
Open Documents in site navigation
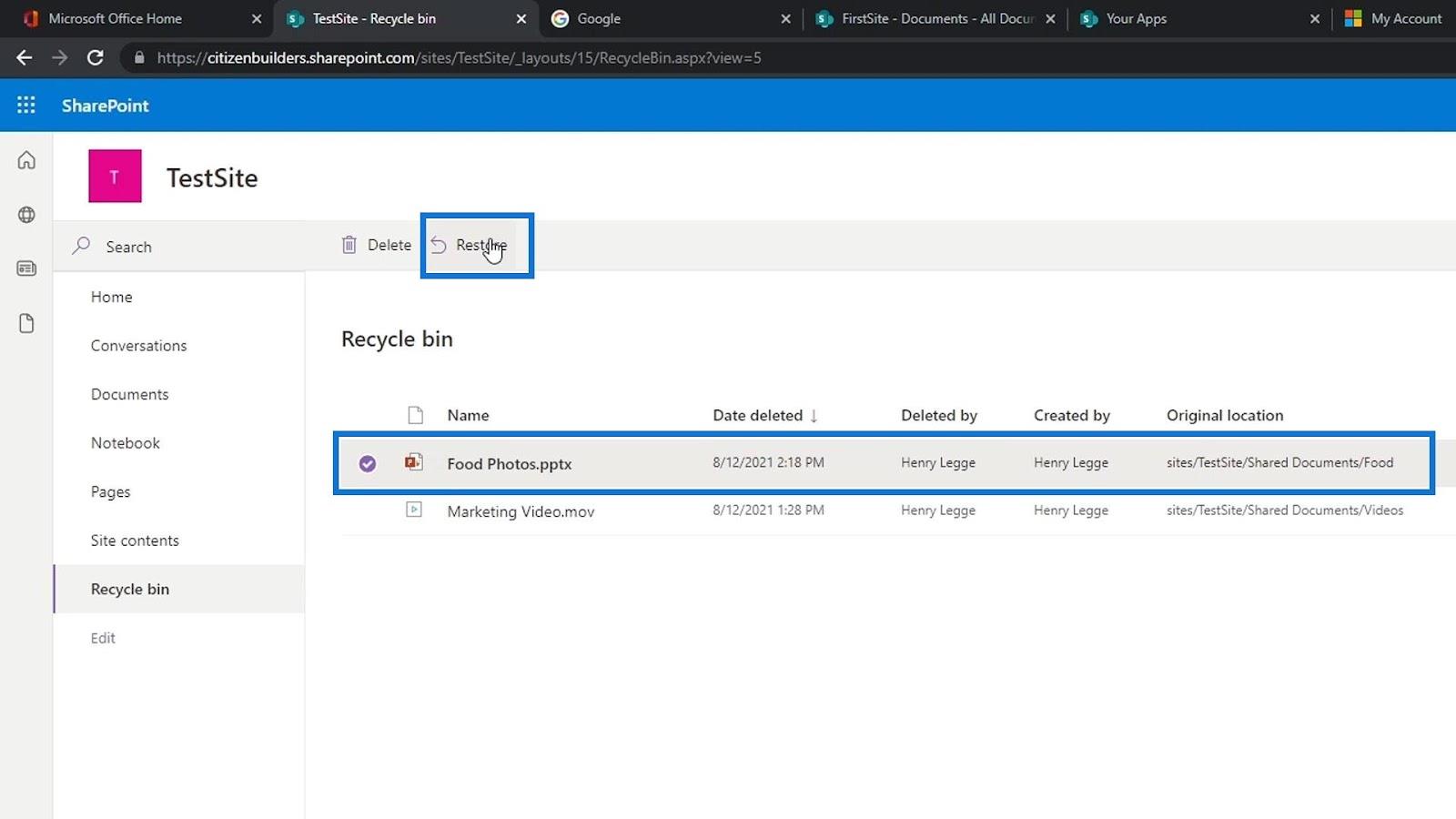click(130, 394)
